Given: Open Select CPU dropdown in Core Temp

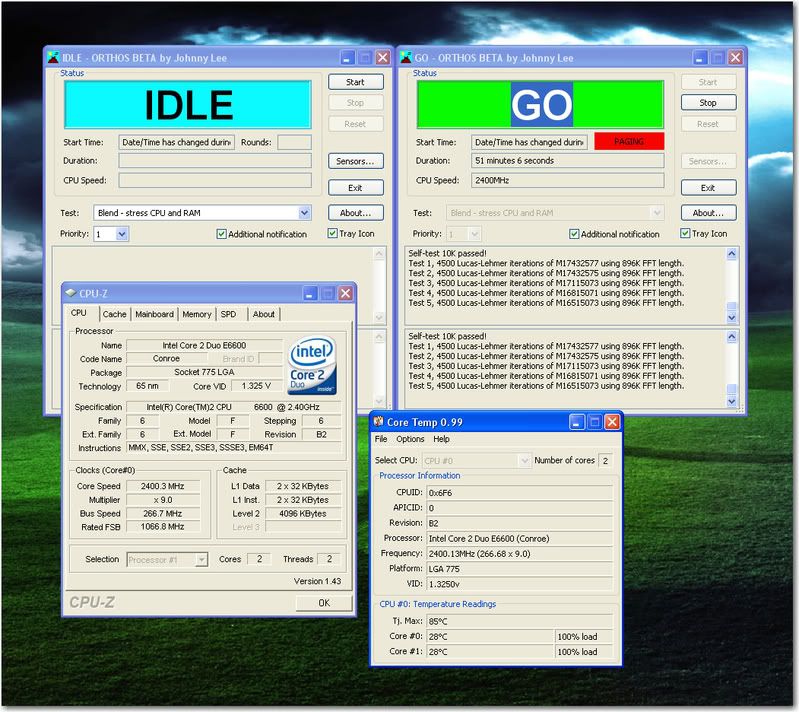Looking at the screenshot, I should (524, 460).
